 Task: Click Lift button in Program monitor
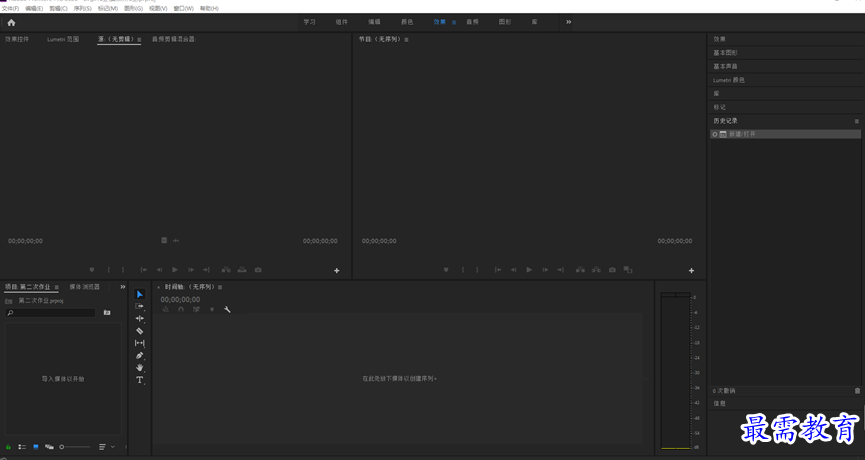click(580, 270)
